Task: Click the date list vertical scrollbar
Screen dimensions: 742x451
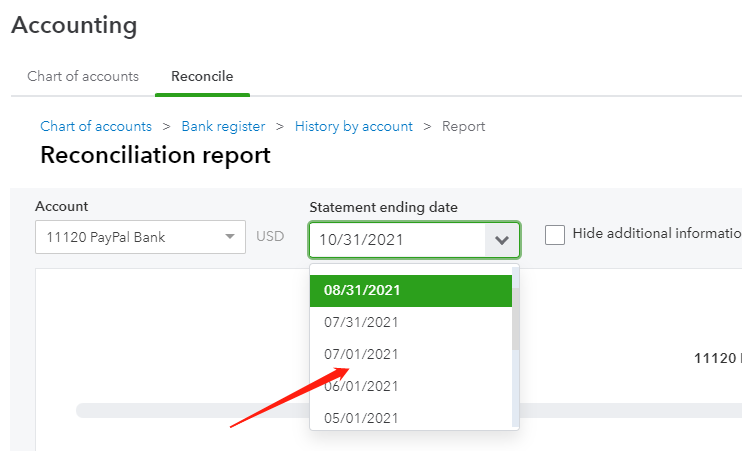Action: 516,310
